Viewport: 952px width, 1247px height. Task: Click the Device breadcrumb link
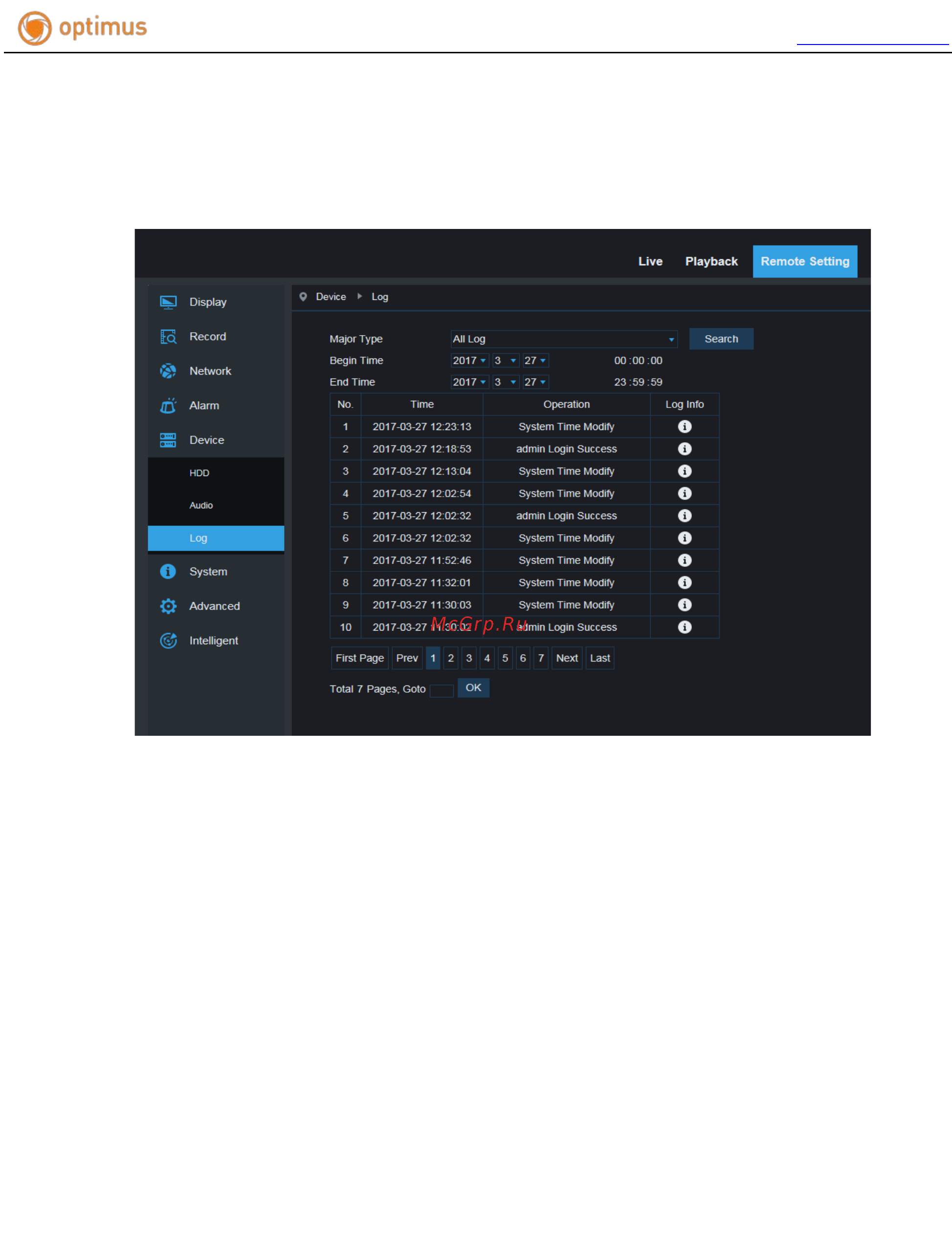click(331, 296)
